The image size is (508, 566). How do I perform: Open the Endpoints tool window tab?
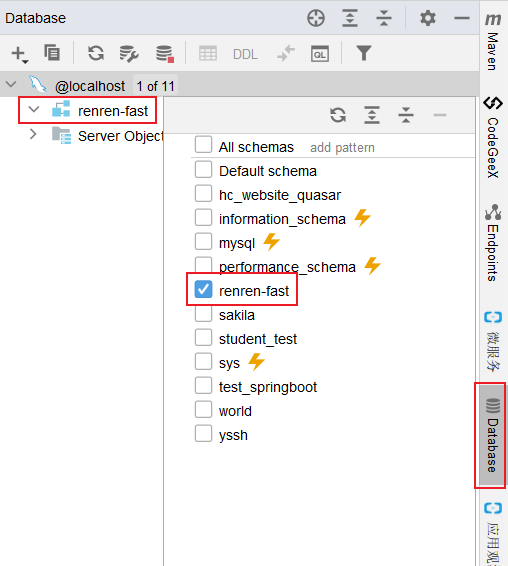pyautogui.click(x=493, y=243)
